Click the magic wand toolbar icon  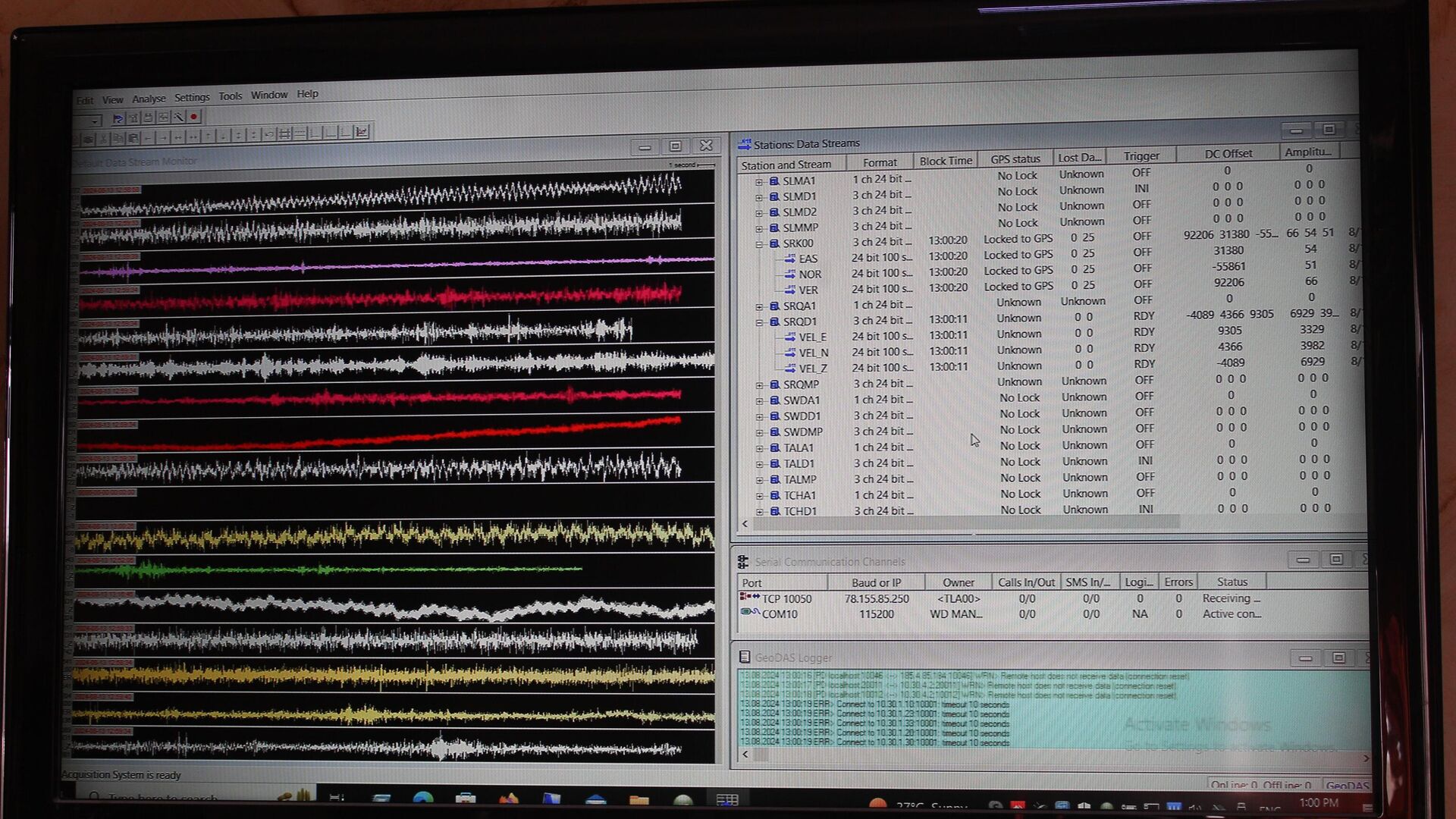coord(178,117)
